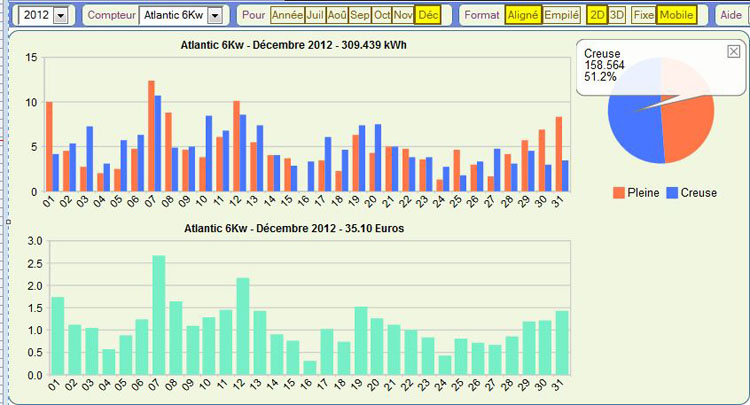Select the Nov month button
The width and height of the screenshot is (750, 405).
pos(403,15)
